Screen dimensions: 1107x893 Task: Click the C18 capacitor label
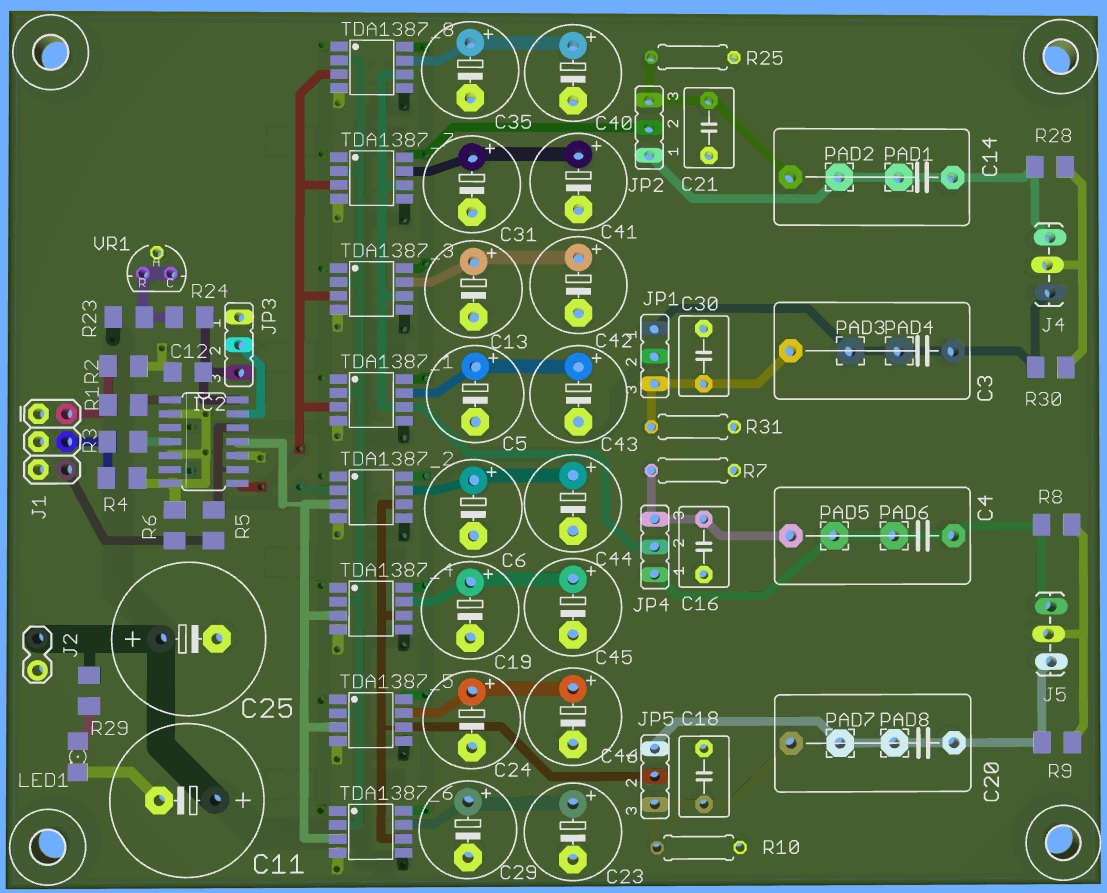pos(700,719)
